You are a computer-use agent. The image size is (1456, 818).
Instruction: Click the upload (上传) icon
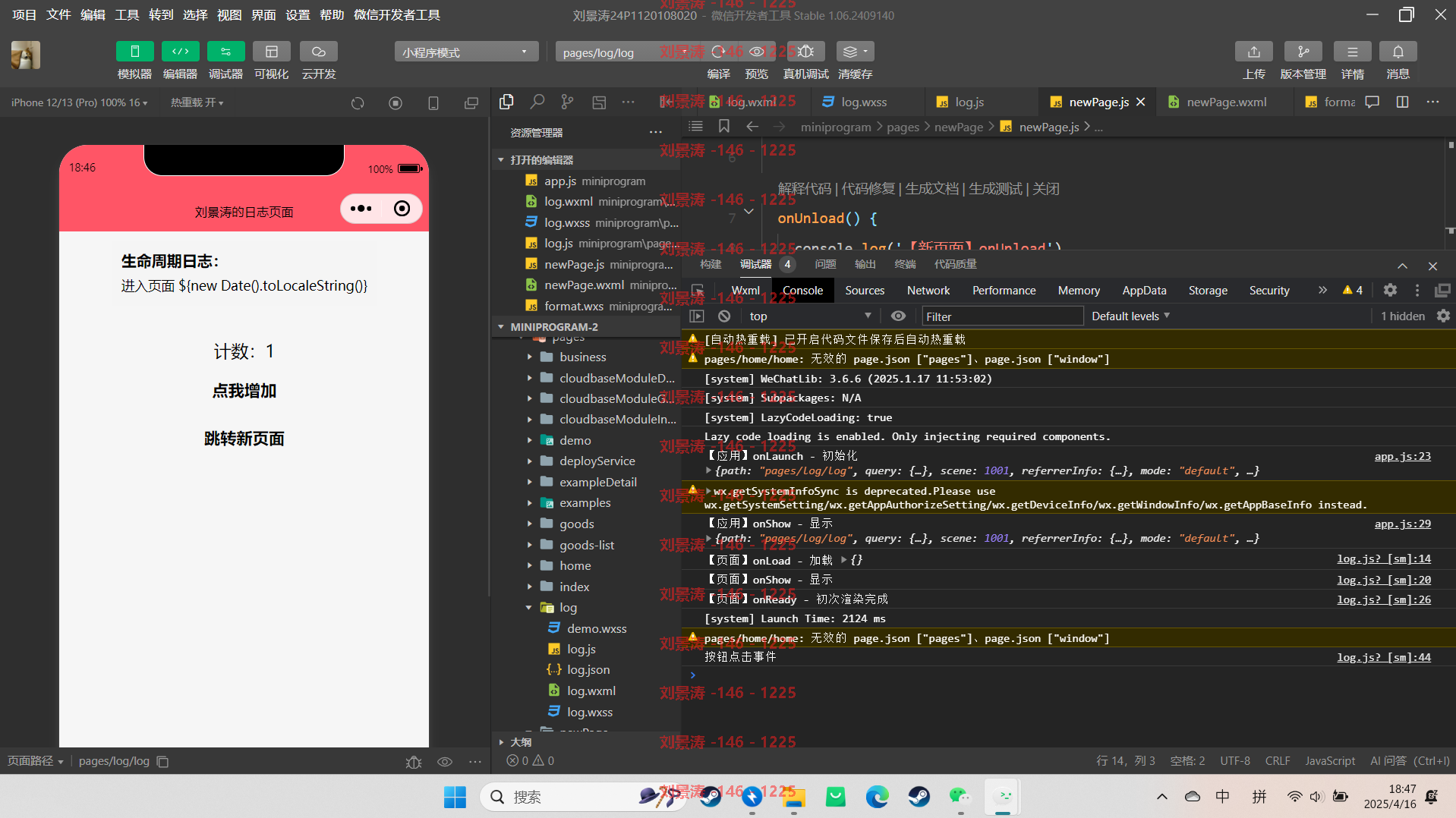click(1253, 52)
